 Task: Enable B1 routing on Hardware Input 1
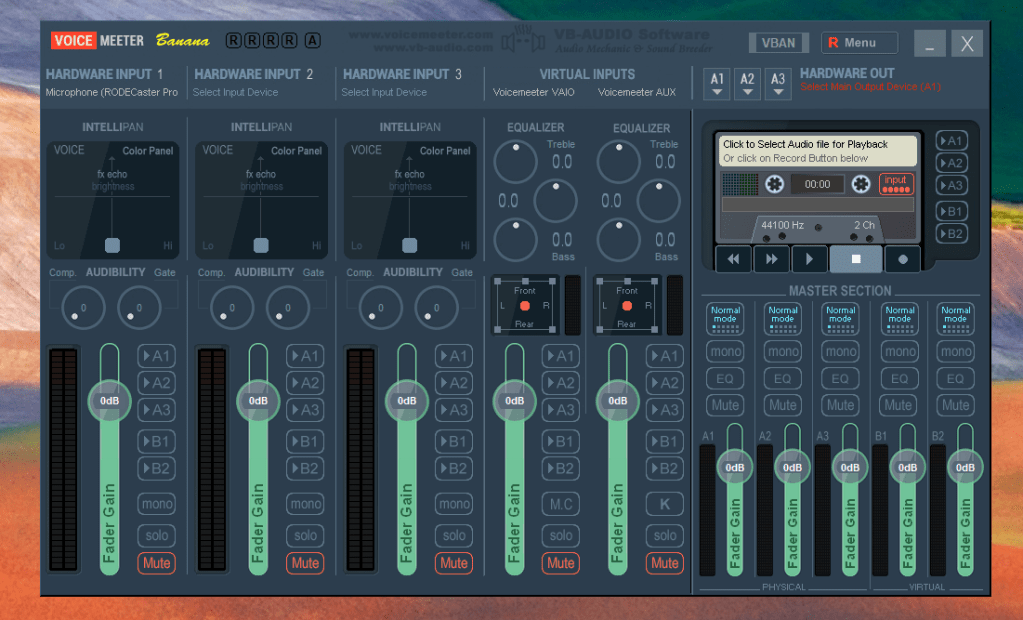(157, 441)
